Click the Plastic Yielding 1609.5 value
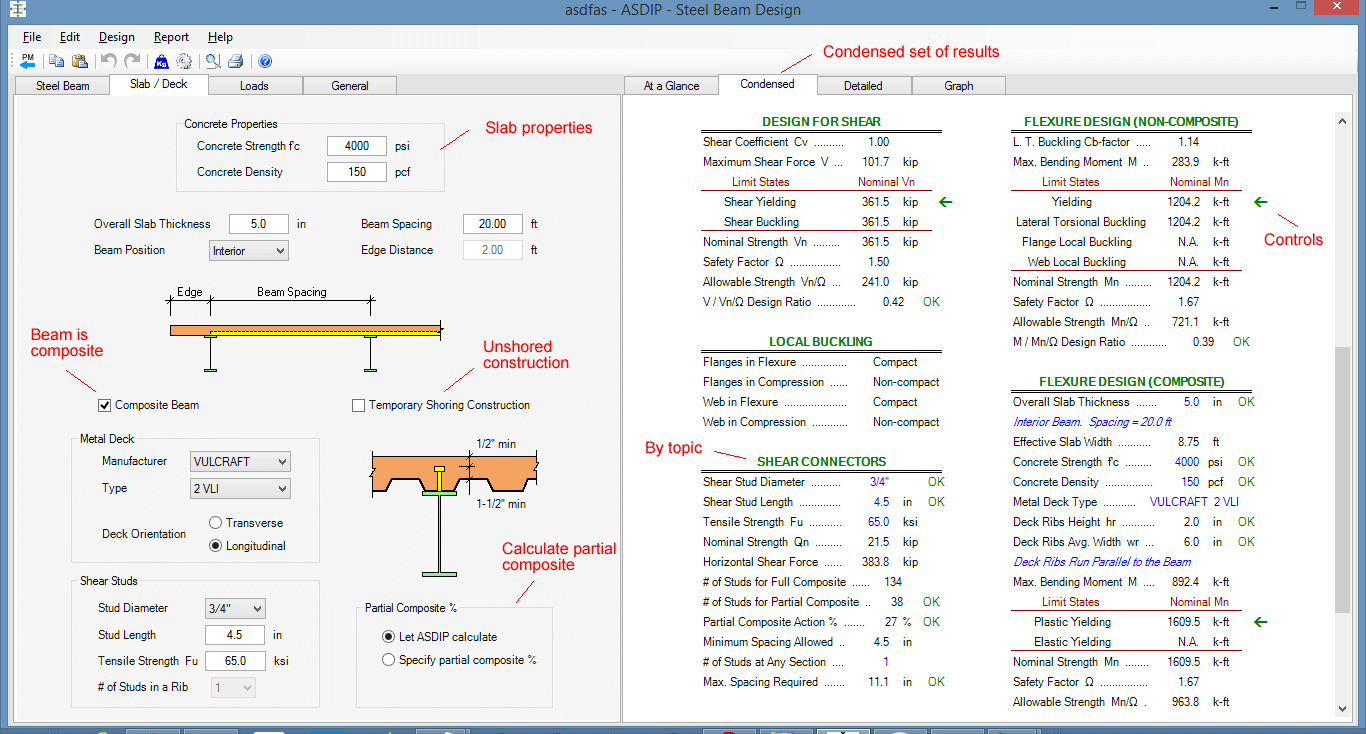The height and width of the screenshot is (734, 1366). coord(1183,622)
